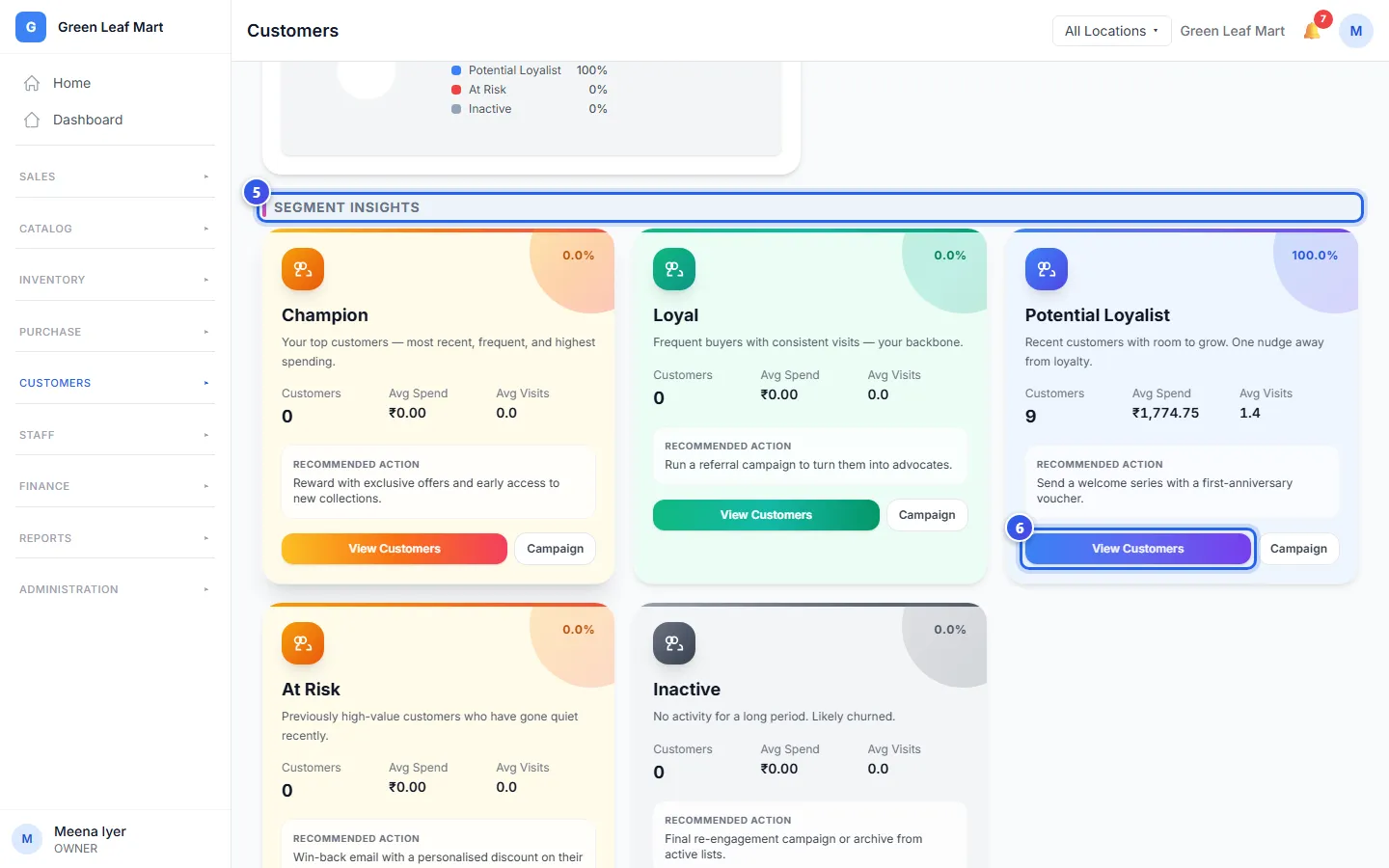1389x868 pixels.
Task: Click the Segment Insights section heading
Action: (x=347, y=207)
